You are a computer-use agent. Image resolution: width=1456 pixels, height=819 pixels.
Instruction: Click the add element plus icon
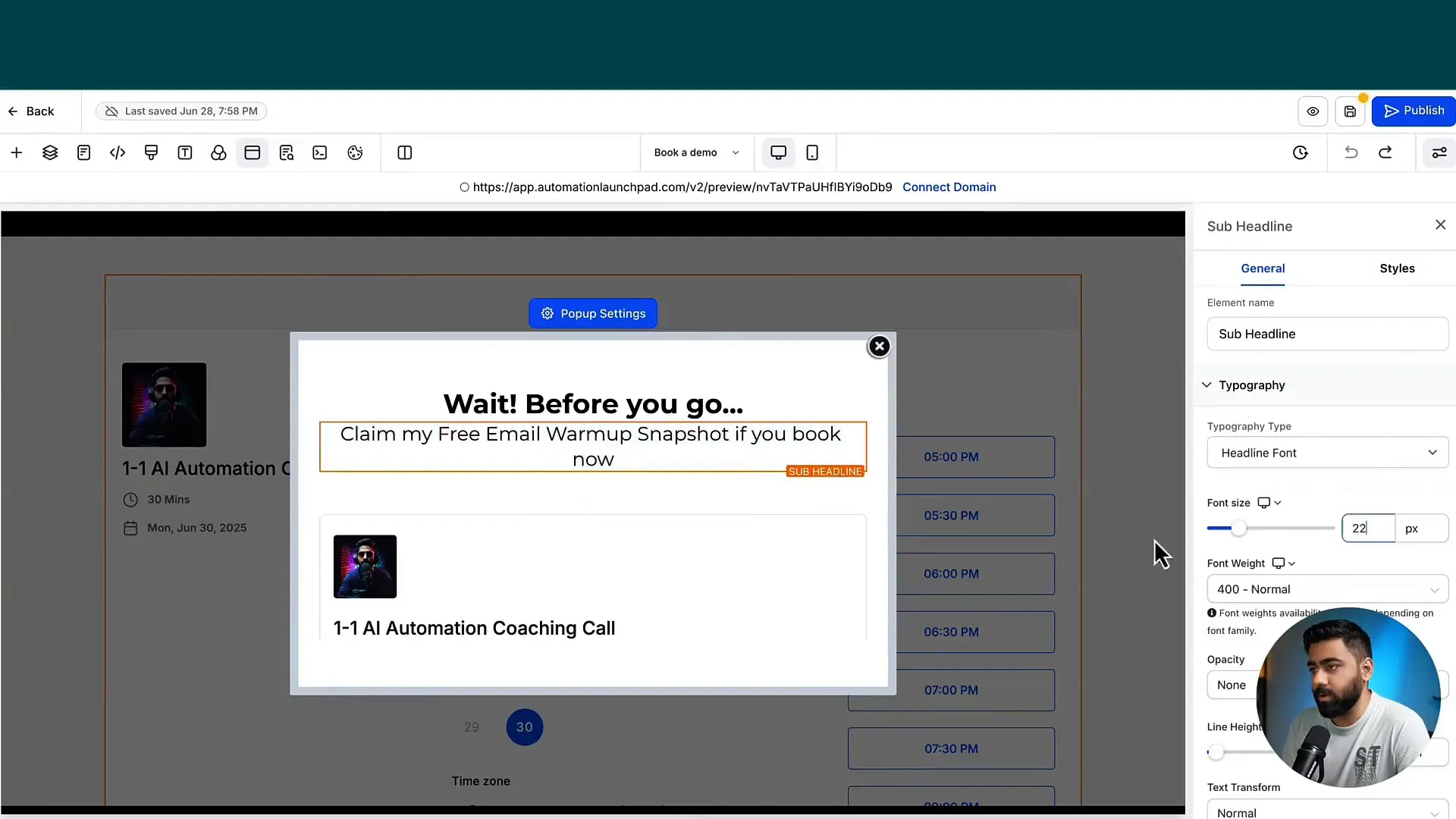[17, 152]
